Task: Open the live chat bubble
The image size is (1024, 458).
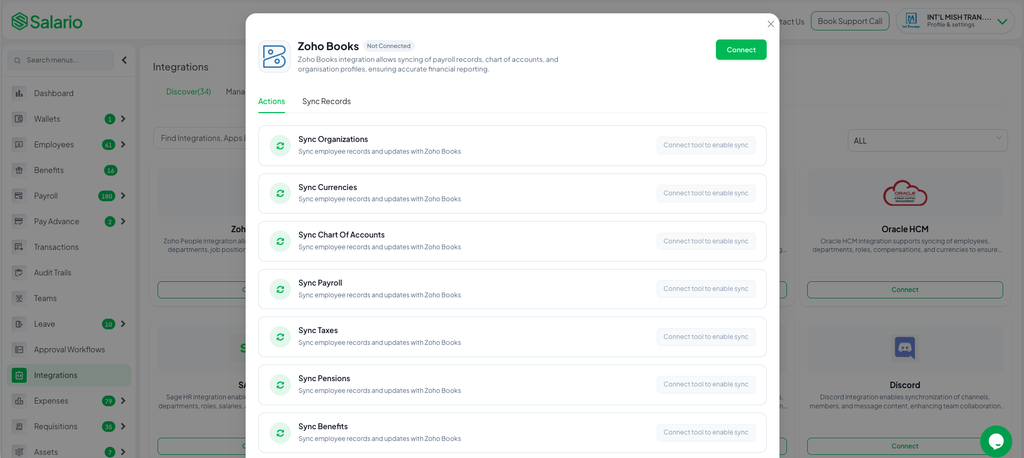Action: click(996, 442)
